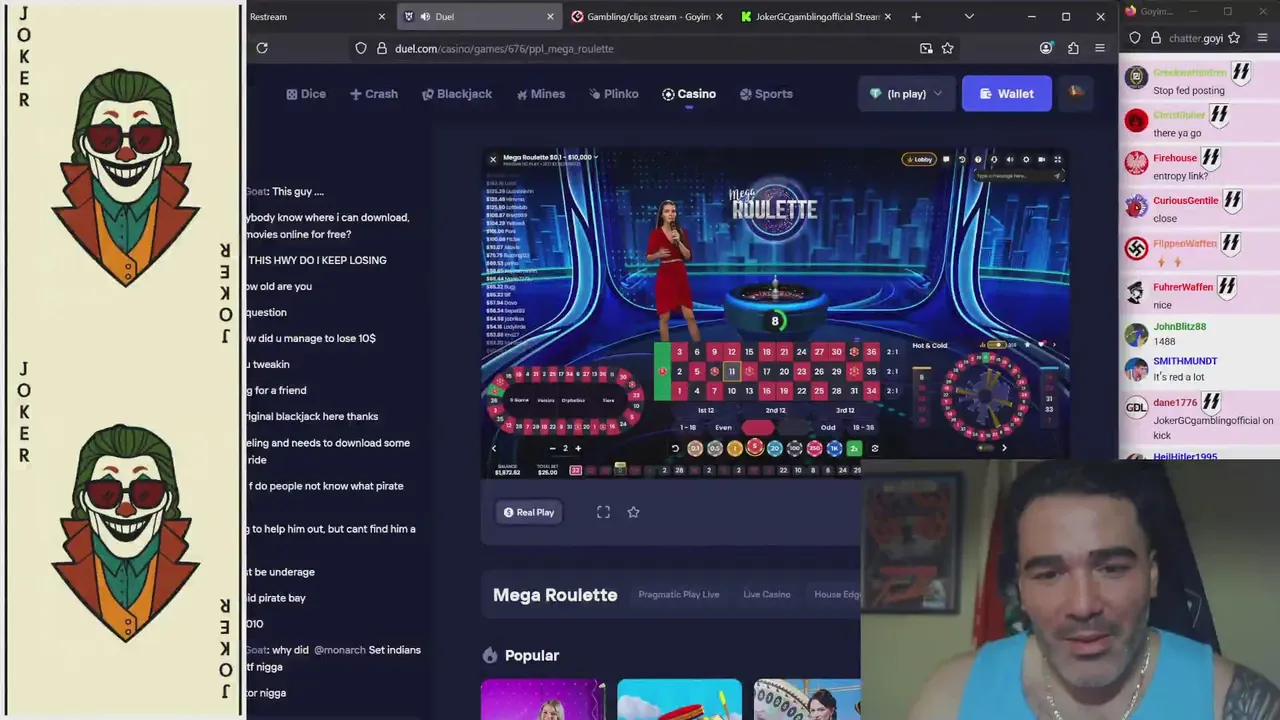Undo the last bet
Screen dimensions: 1280x720
[x=675, y=448]
